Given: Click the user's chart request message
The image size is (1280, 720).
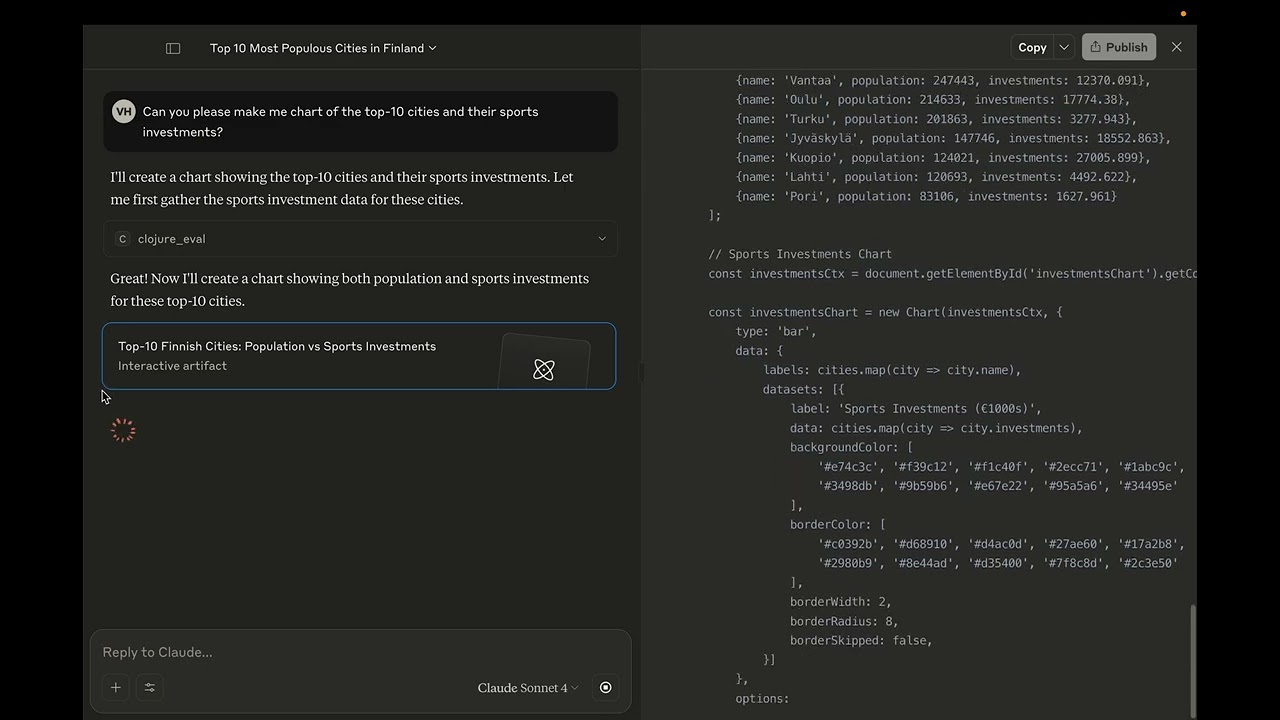Looking at the screenshot, I should click(x=360, y=122).
